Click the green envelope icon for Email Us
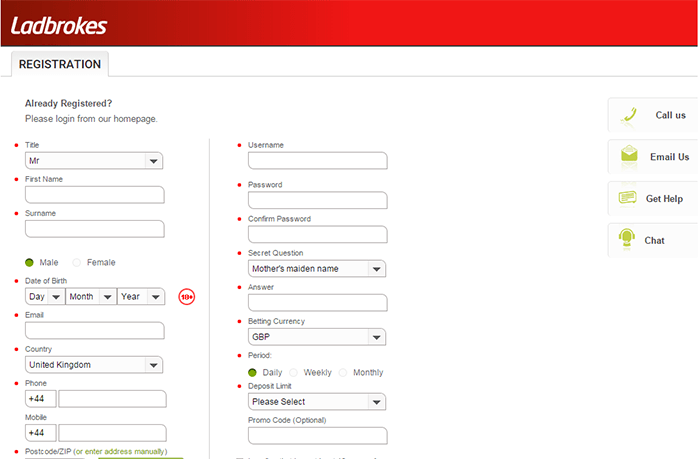Image resolution: width=699 pixels, height=459 pixels. [629, 153]
